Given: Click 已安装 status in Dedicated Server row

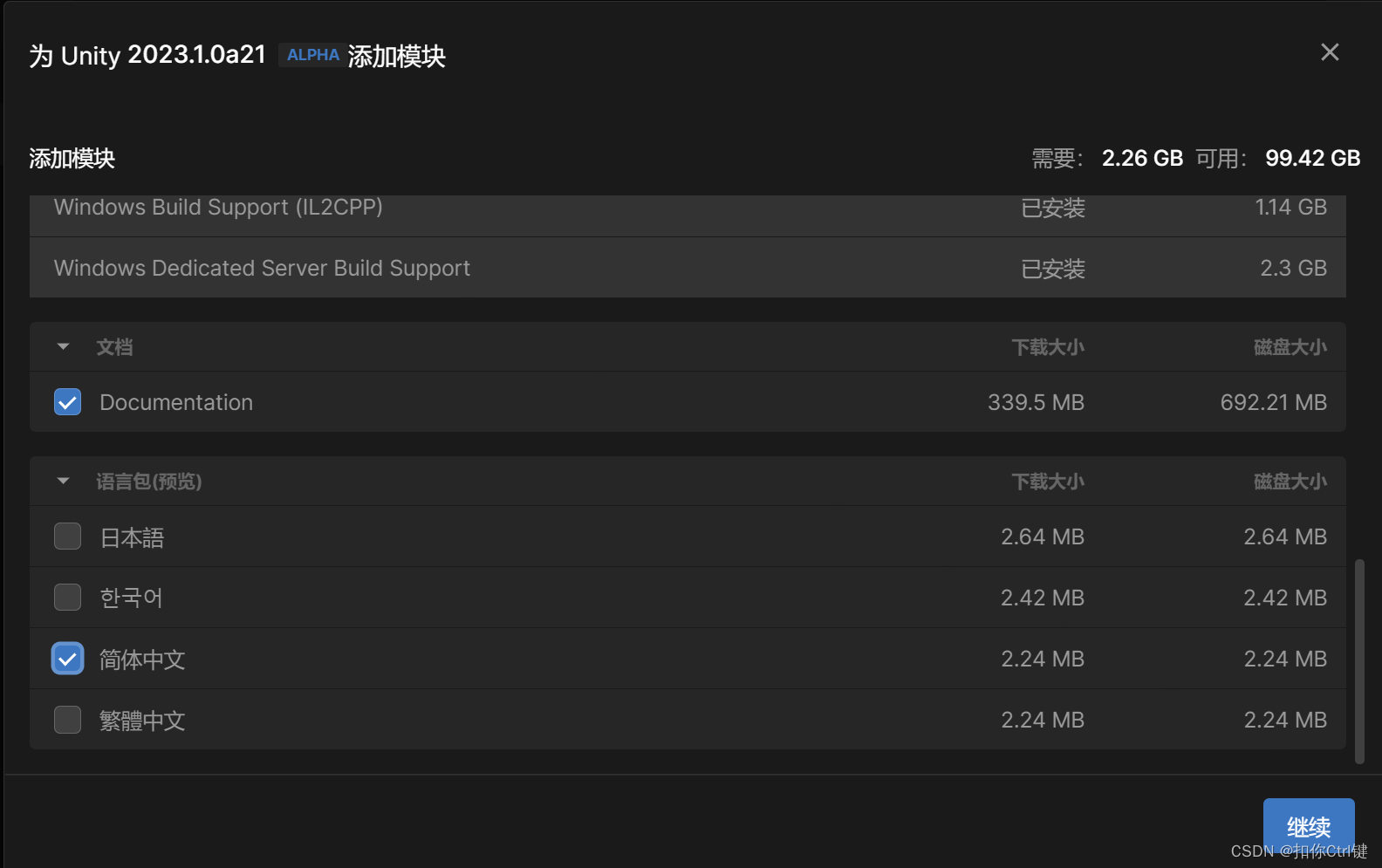Looking at the screenshot, I should tap(1053, 269).
